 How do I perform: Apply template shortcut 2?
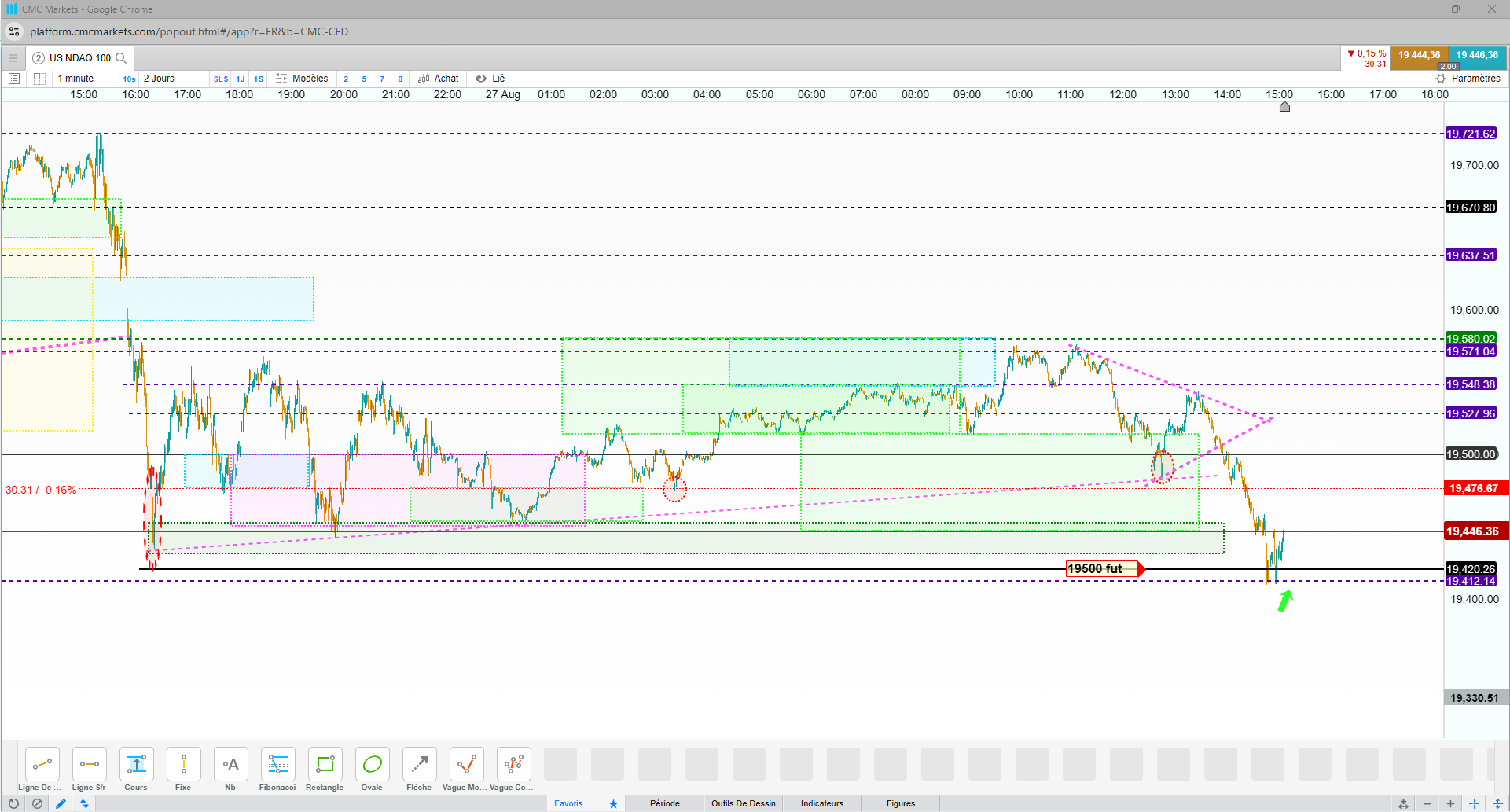pos(346,79)
